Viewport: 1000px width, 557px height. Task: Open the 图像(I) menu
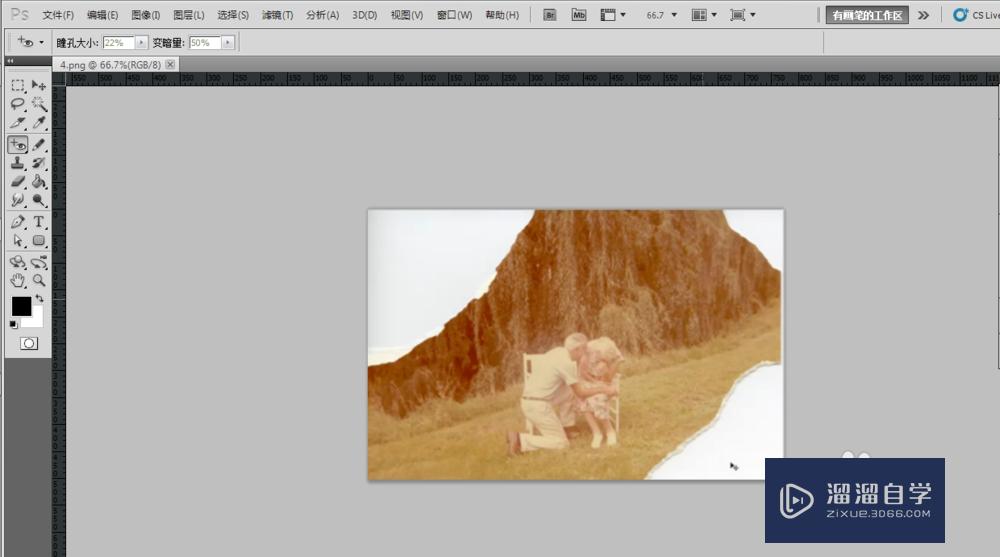tap(145, 15)
